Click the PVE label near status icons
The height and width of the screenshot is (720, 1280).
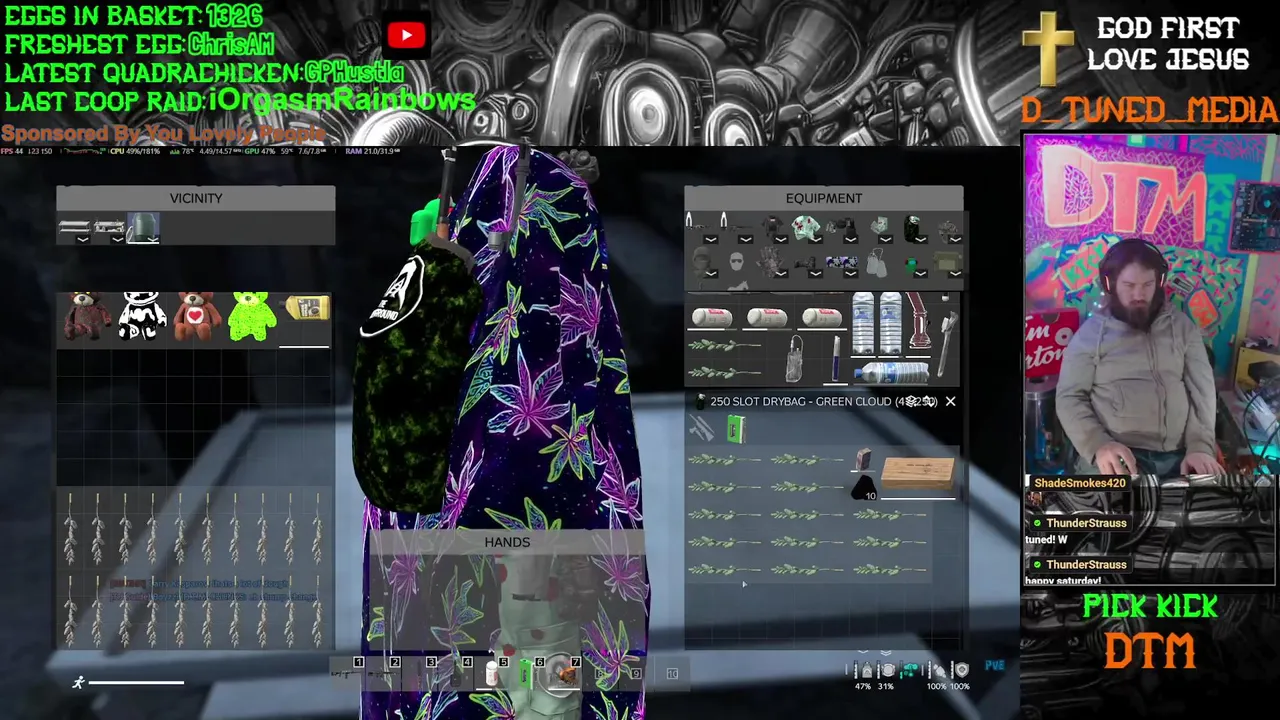994,665
